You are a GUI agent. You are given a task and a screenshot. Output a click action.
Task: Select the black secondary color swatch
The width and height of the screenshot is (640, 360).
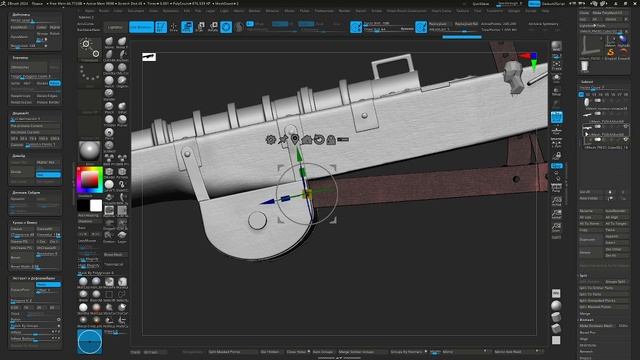click(83, 205)
